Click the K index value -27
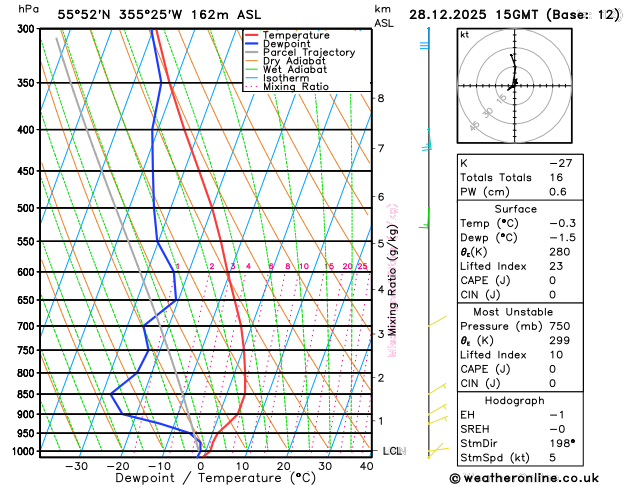 [x=561, y=163]
